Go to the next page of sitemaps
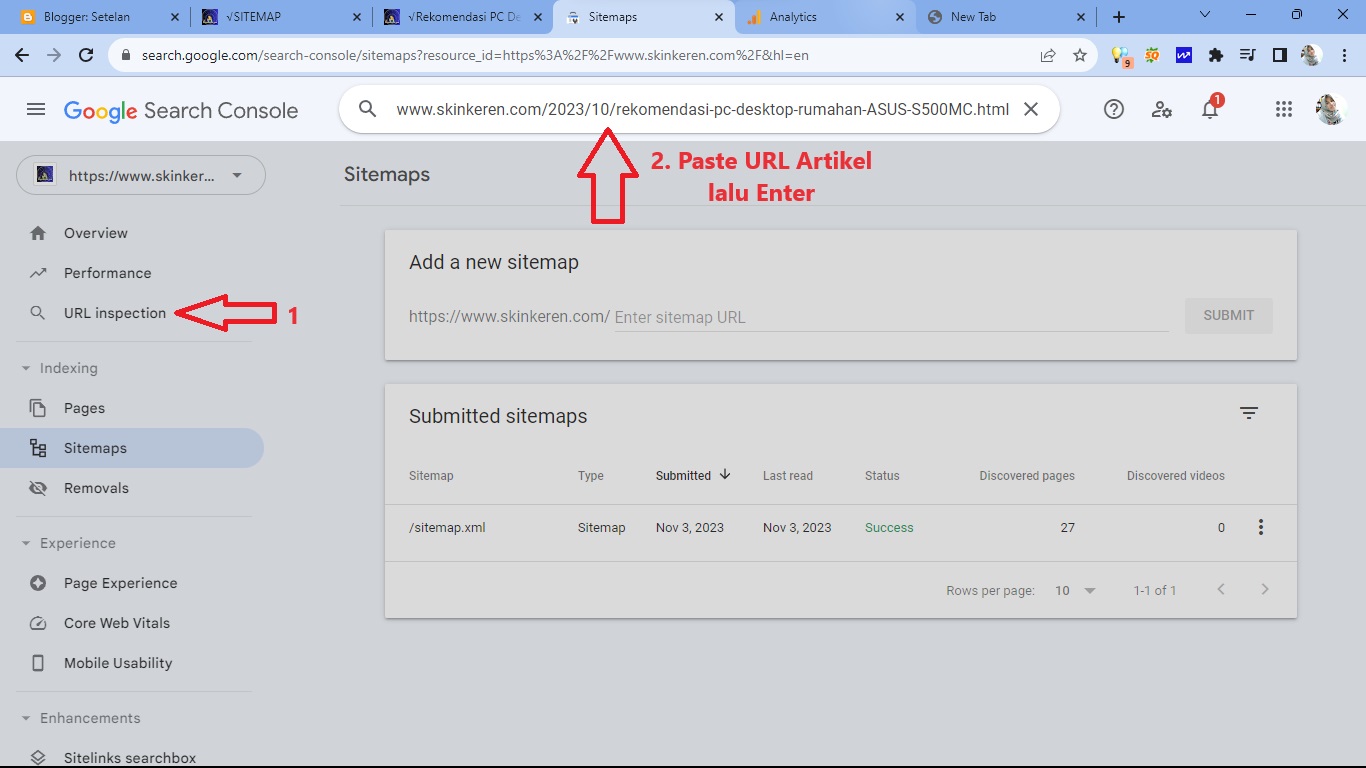1366x768 pixels. click(1265, 590)
